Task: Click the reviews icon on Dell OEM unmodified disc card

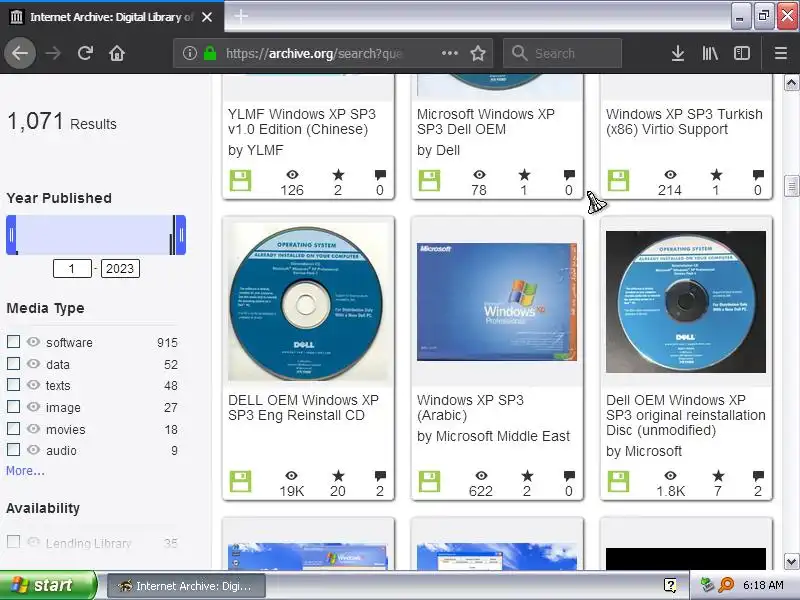Action: click(758, 476)
